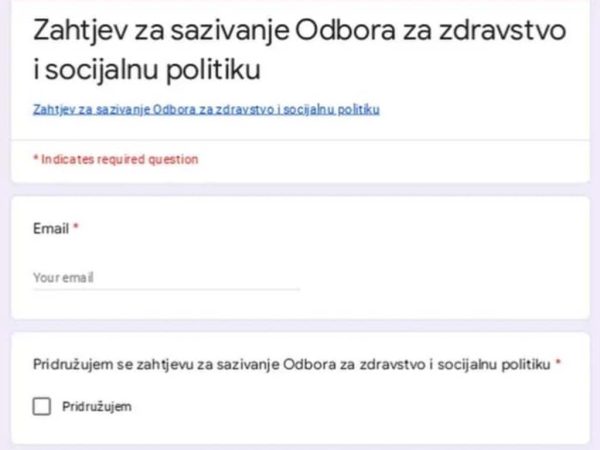Click the red asterisk beside Email
Screen dimensions: 600x450
coord(76,229)
